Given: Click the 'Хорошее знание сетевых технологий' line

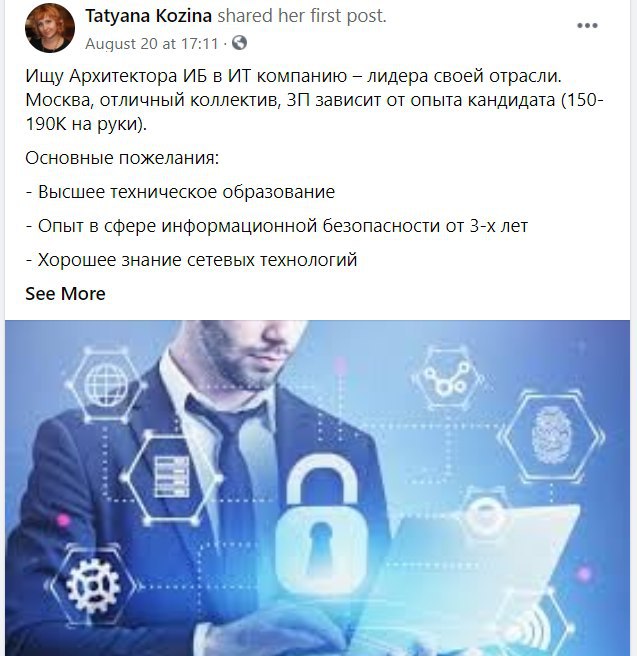Looking at the screenshot, I should click(x=191, y=260).
